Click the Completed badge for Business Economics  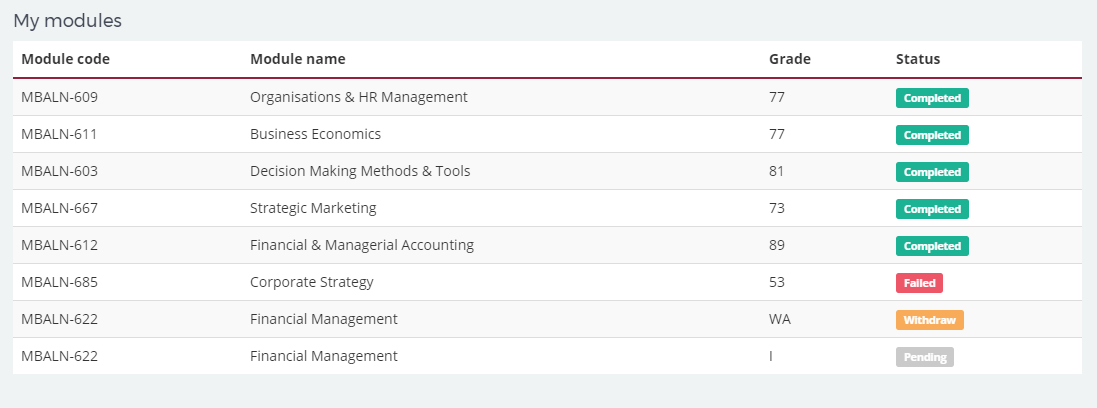932,135
